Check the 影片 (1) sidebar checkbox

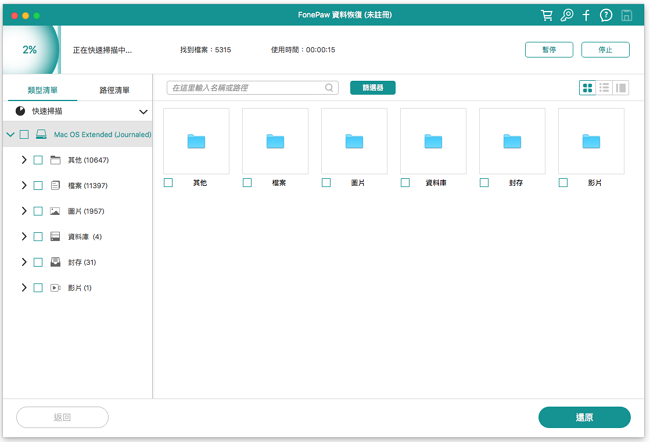(x=38, y=288)
